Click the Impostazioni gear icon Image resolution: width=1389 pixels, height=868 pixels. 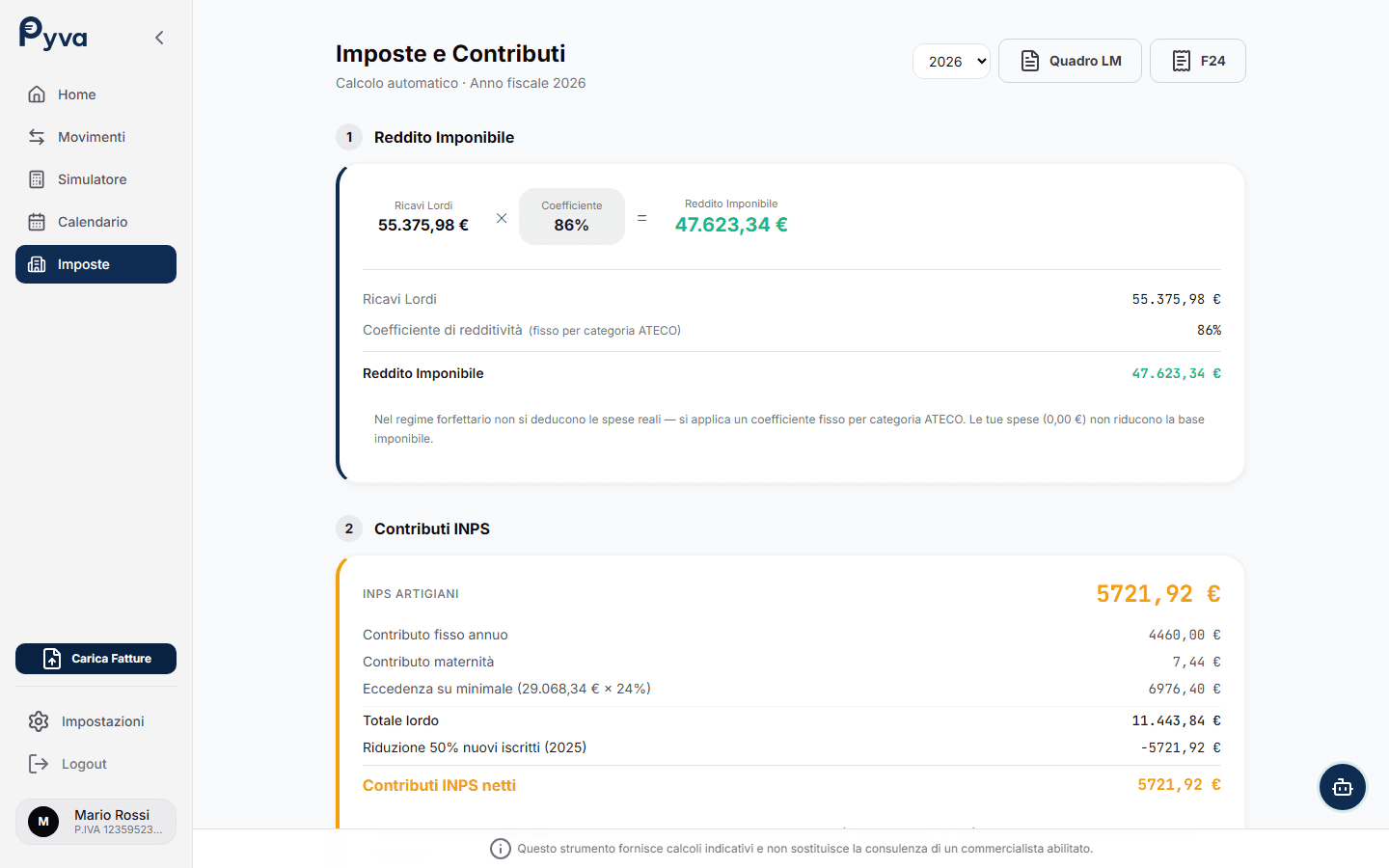point(39,721)
